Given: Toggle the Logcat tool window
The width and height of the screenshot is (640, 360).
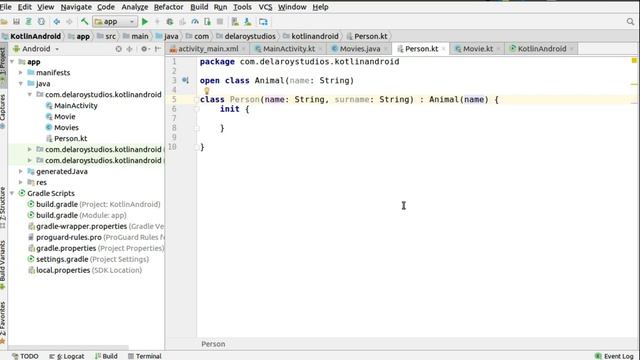Looking at the screenshot, I should click(67, 356).
